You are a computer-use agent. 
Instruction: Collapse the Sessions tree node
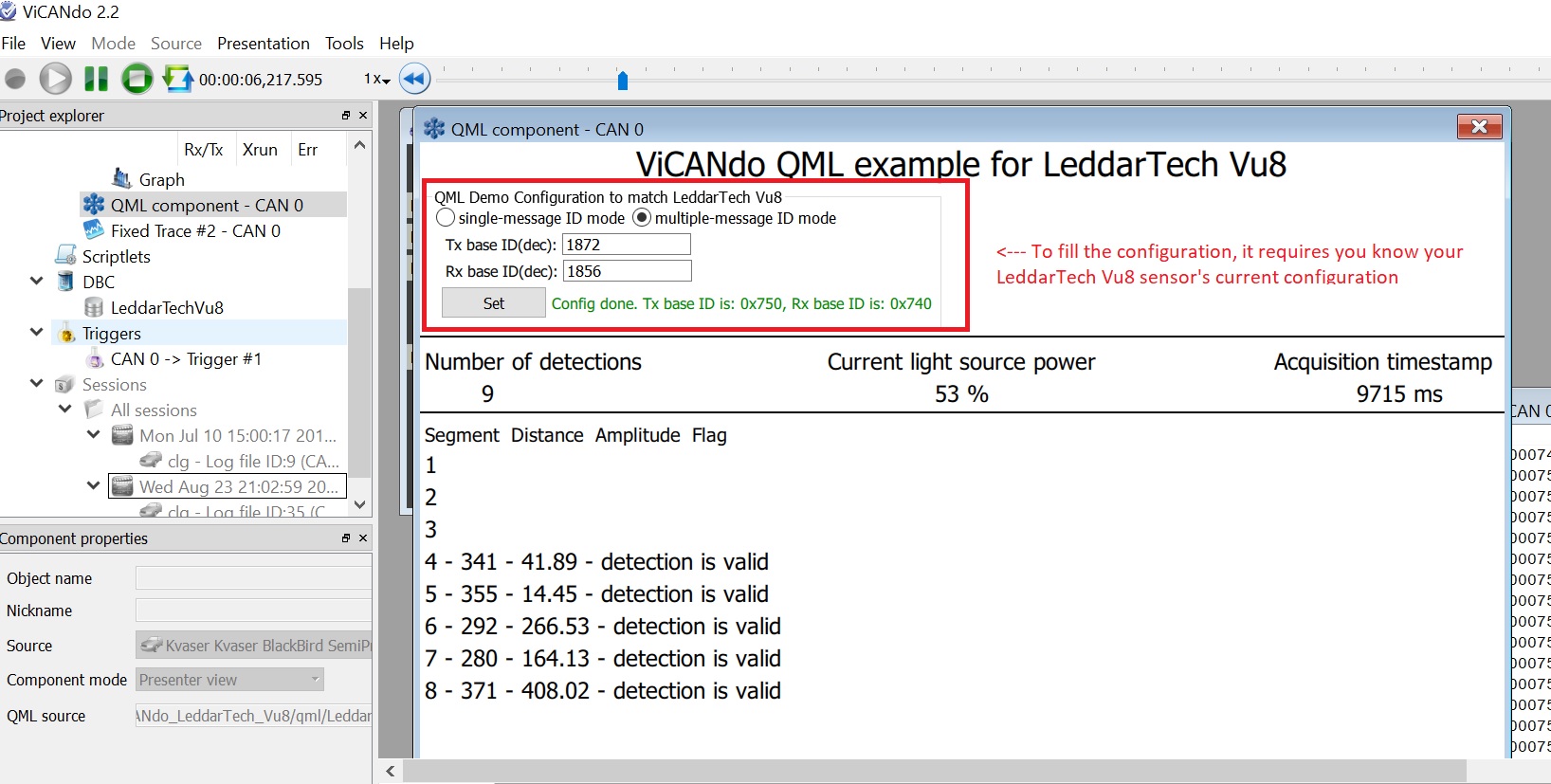pos(37,383)
